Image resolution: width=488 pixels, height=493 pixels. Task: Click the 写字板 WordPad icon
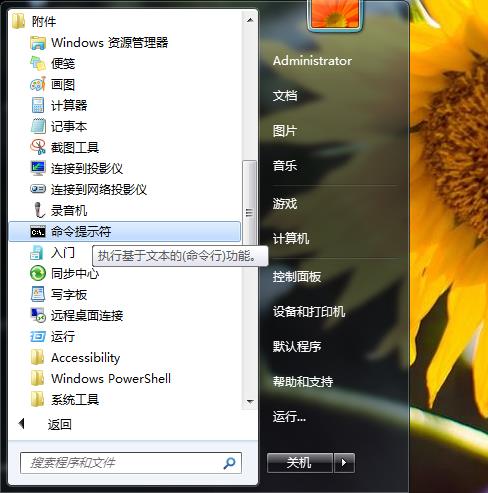coord(38,294)
